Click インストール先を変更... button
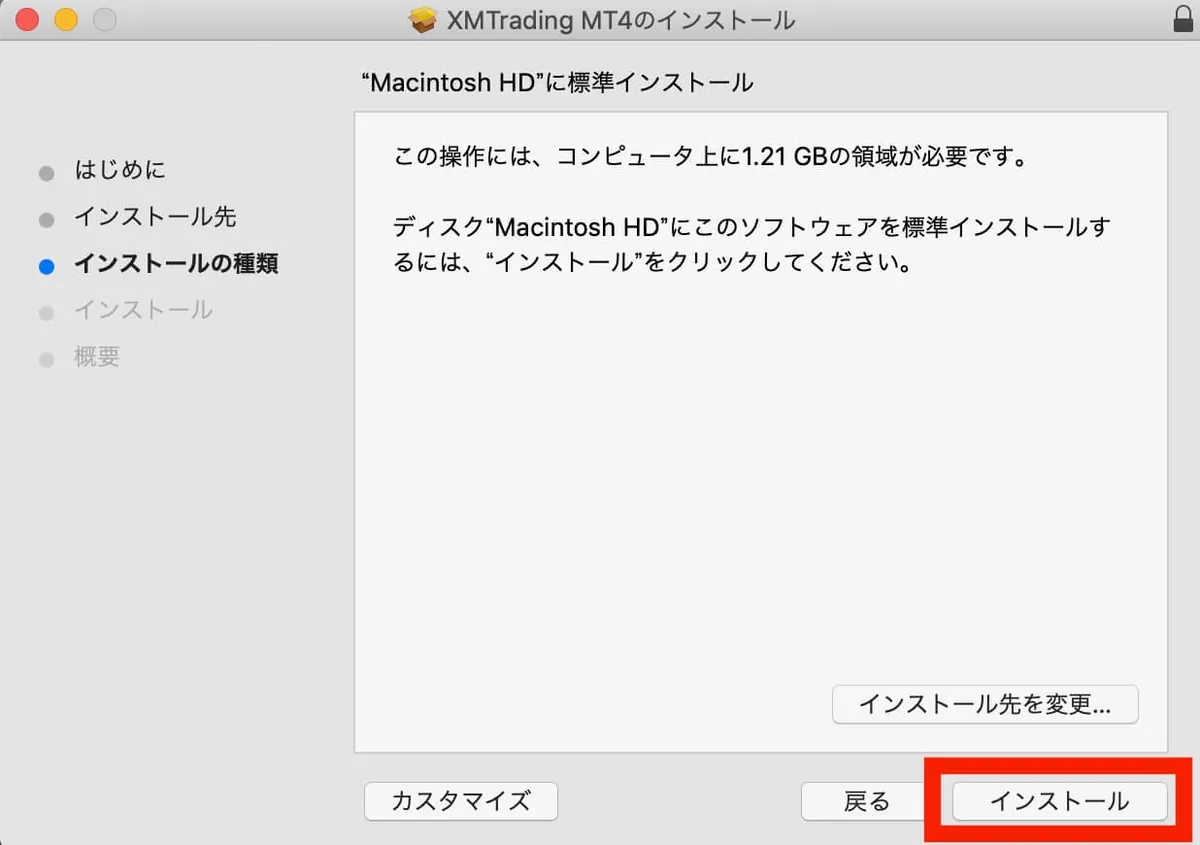Viewport: 1200px width, 845px height. [x=985, y=704]
